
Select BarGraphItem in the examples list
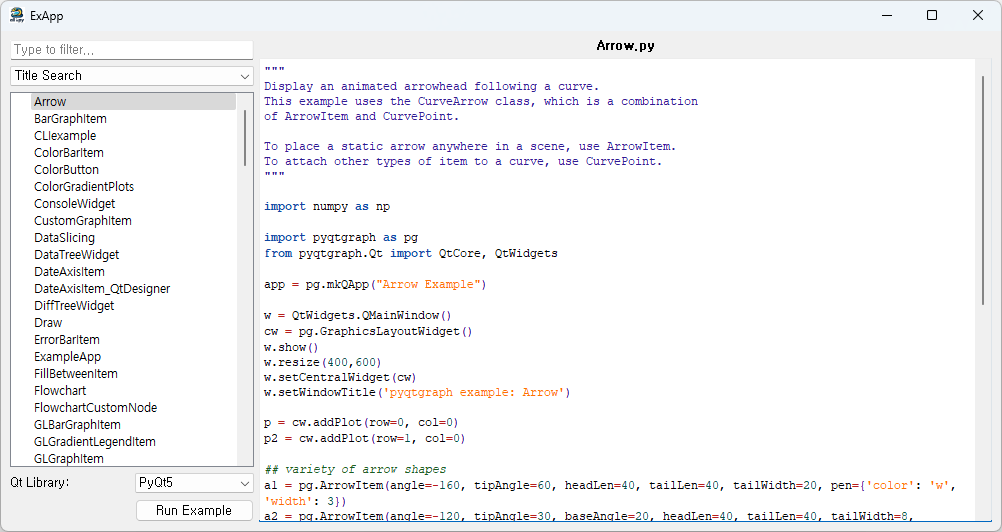click(70, 119)
